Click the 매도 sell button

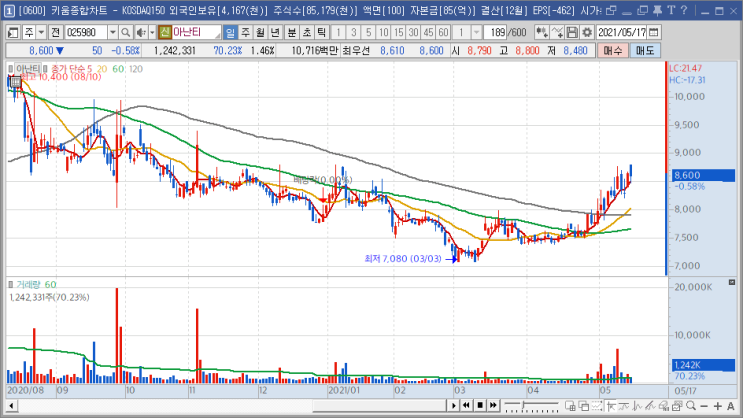645,51
